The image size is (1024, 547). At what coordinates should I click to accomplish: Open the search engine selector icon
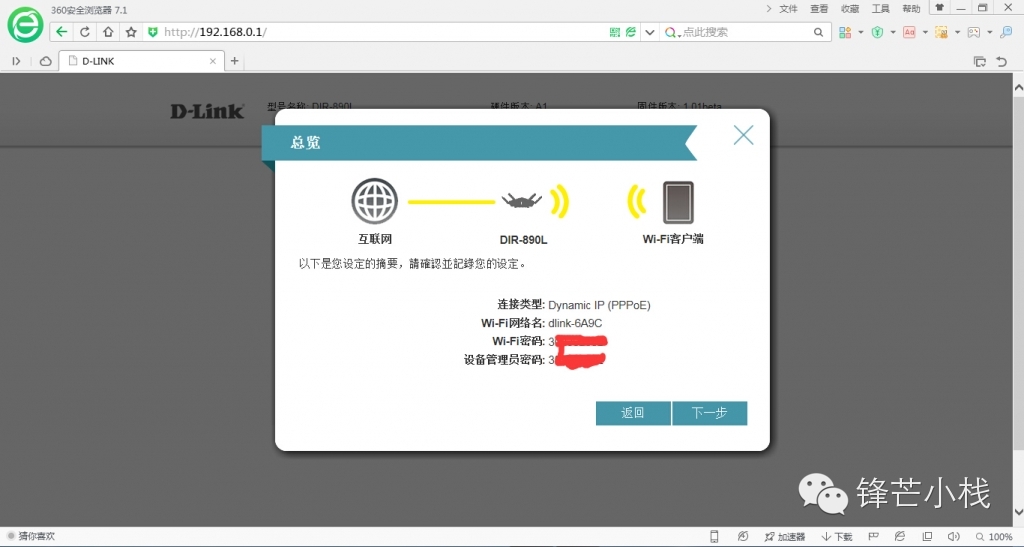point(671,32)
